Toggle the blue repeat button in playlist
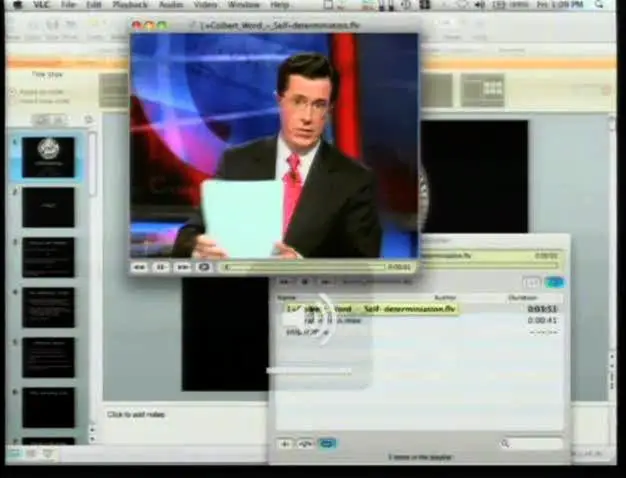 click(x=327, y=444)
